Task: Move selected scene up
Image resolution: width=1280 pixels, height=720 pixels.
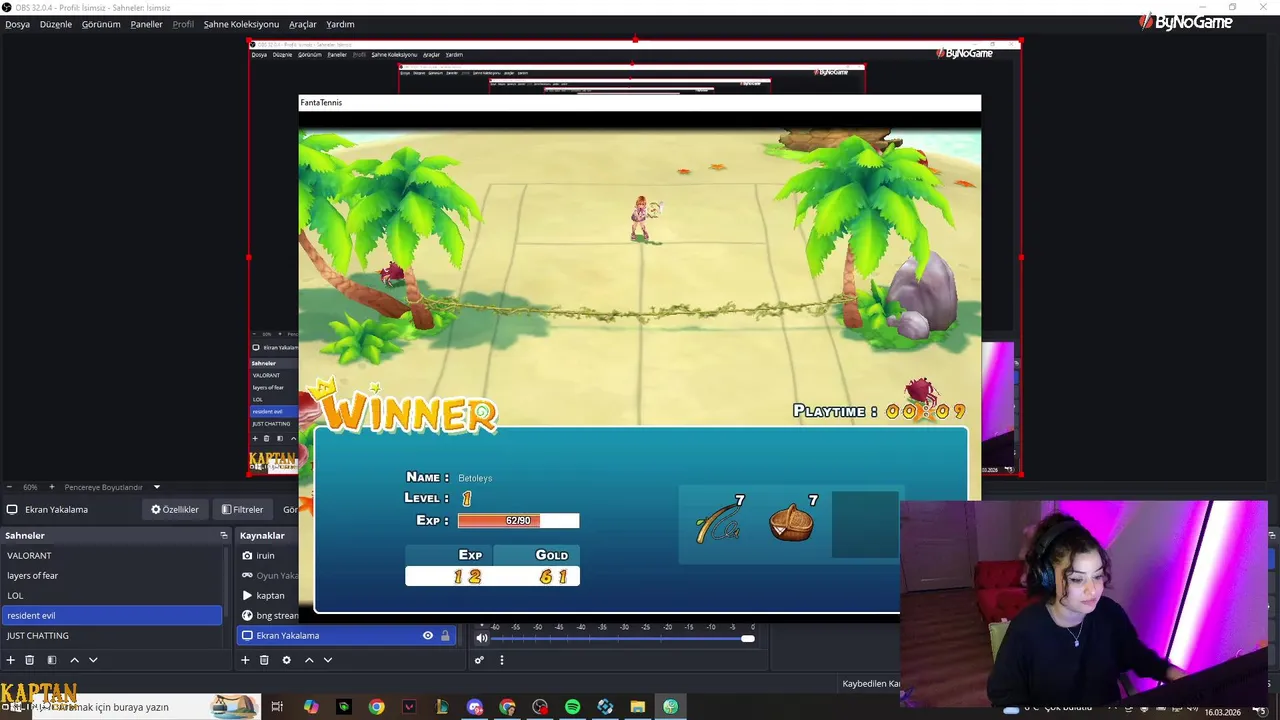Action: coord(74,660)
